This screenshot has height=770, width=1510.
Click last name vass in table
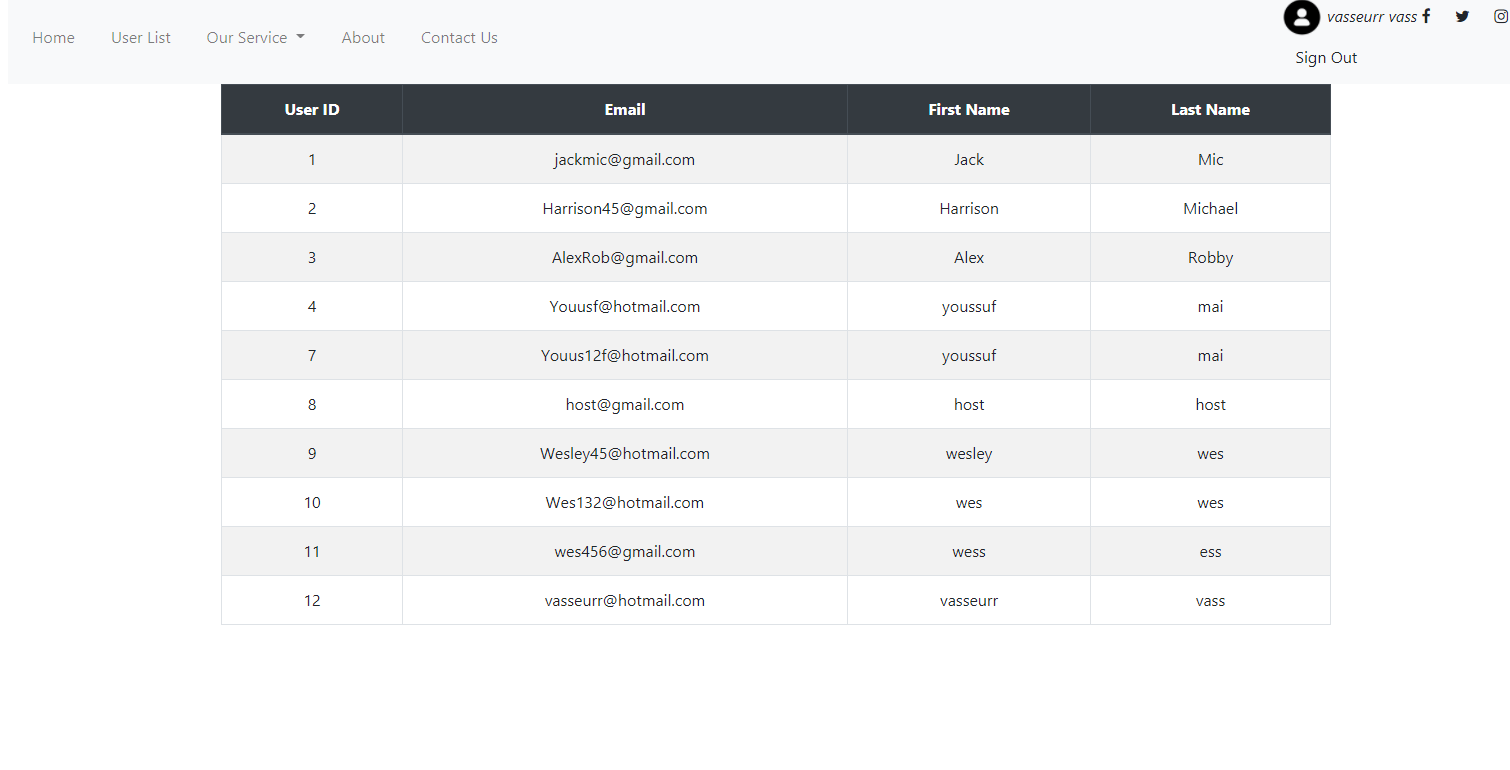click(x=1211, y=601)
